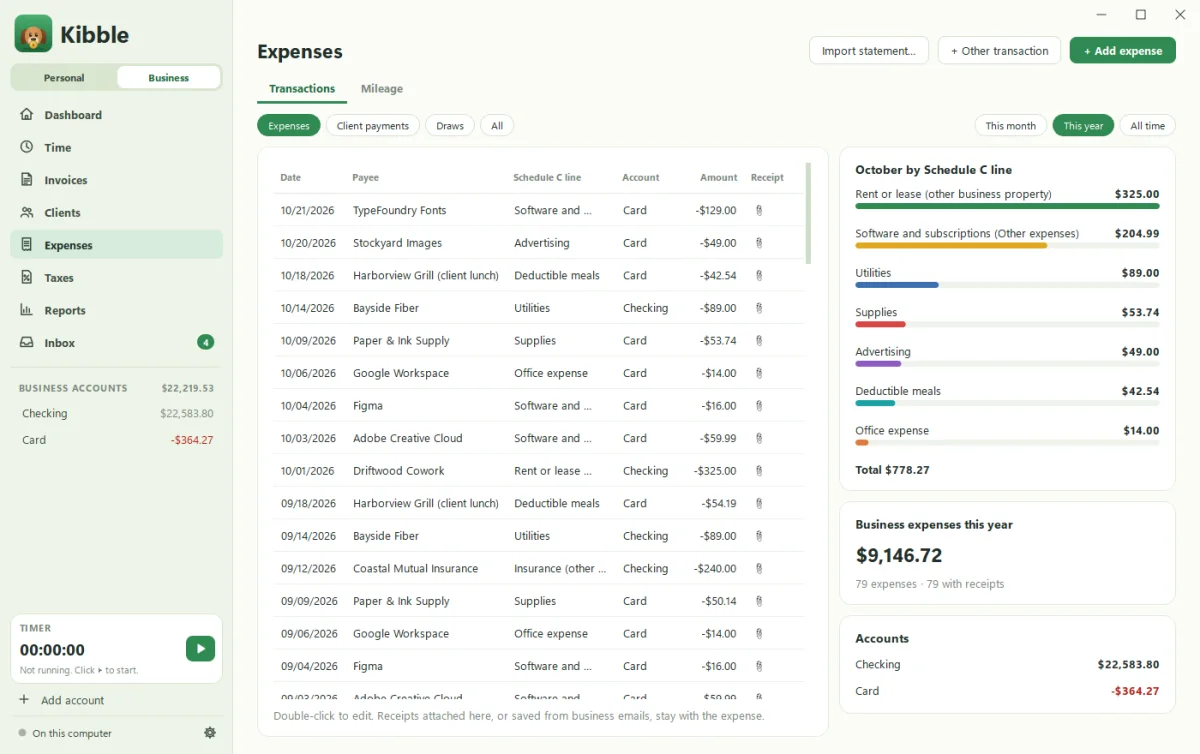This screenshot has height=754, width=1200.
Task: Switch to Business mode
Action: point(168,78)
